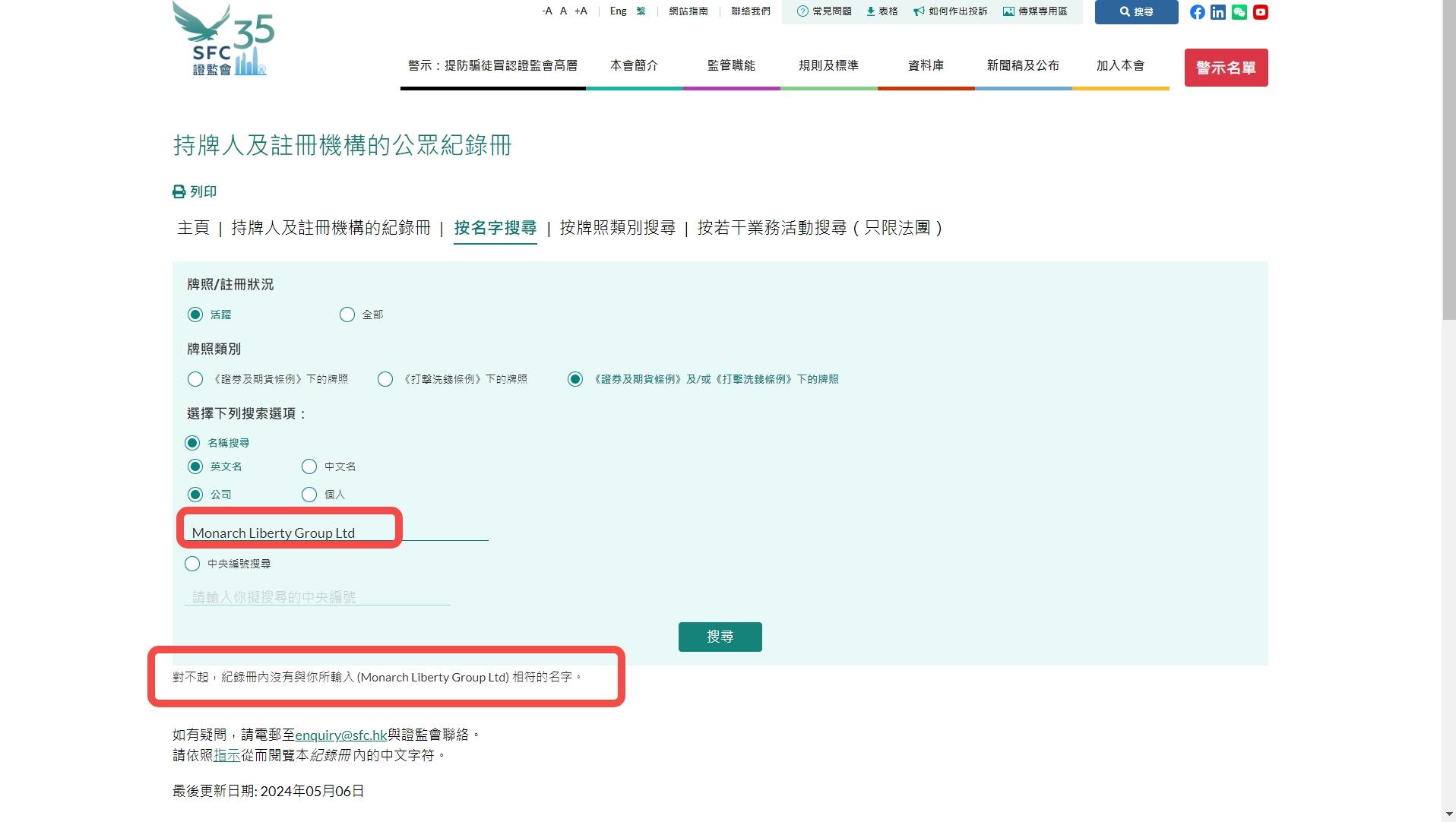Click the blue 搜尋 search button in header

pyautogui.click(x=1136, y=12)
